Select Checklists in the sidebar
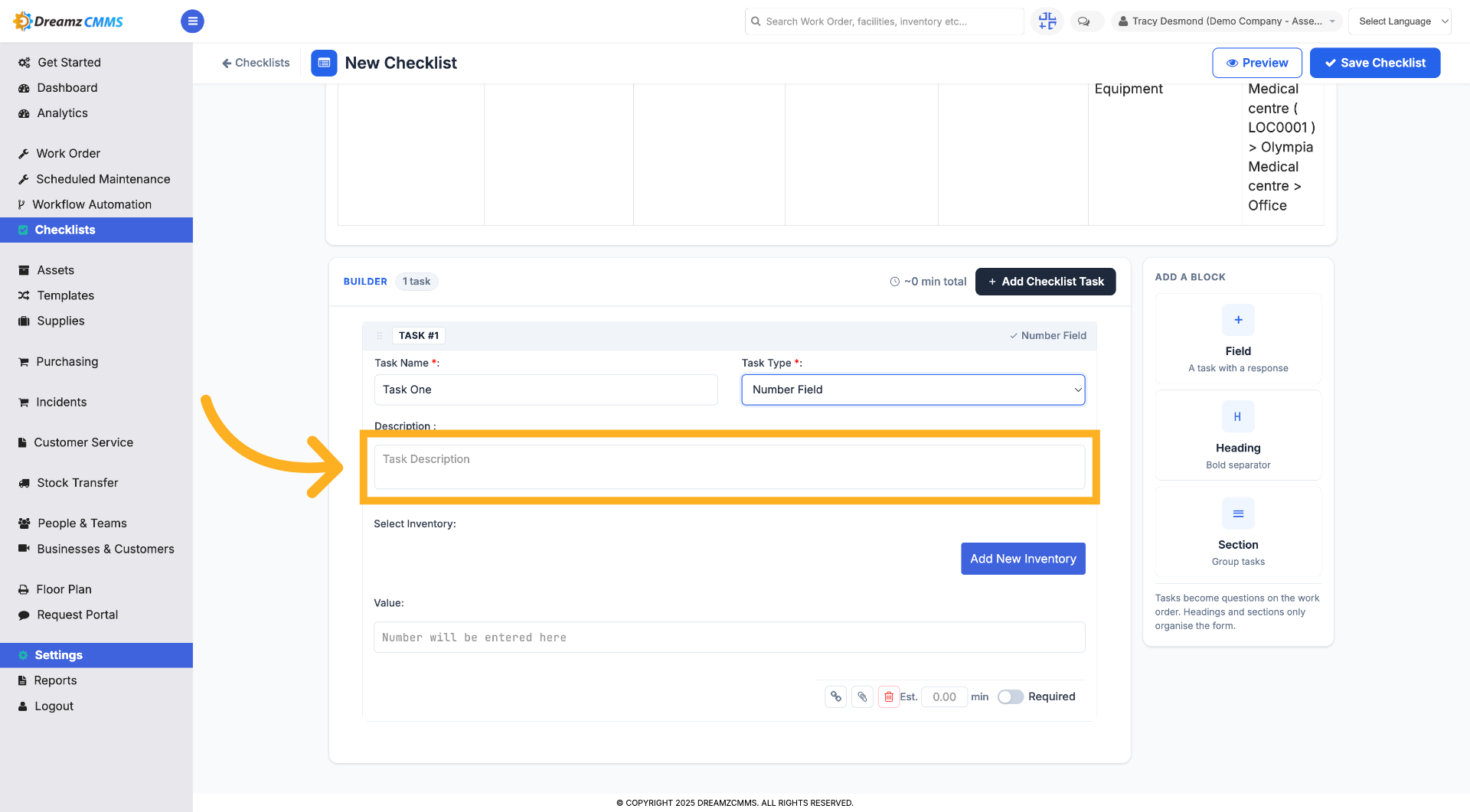The width and height of the screenshot is (1470, 812). point(96,230)
